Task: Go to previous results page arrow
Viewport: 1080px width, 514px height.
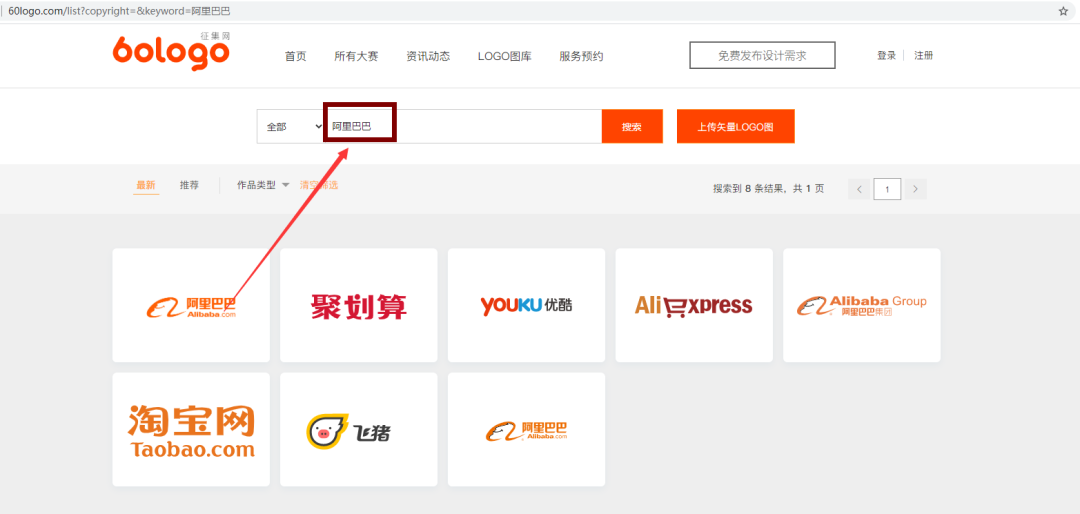Action: tap(859, 189)
